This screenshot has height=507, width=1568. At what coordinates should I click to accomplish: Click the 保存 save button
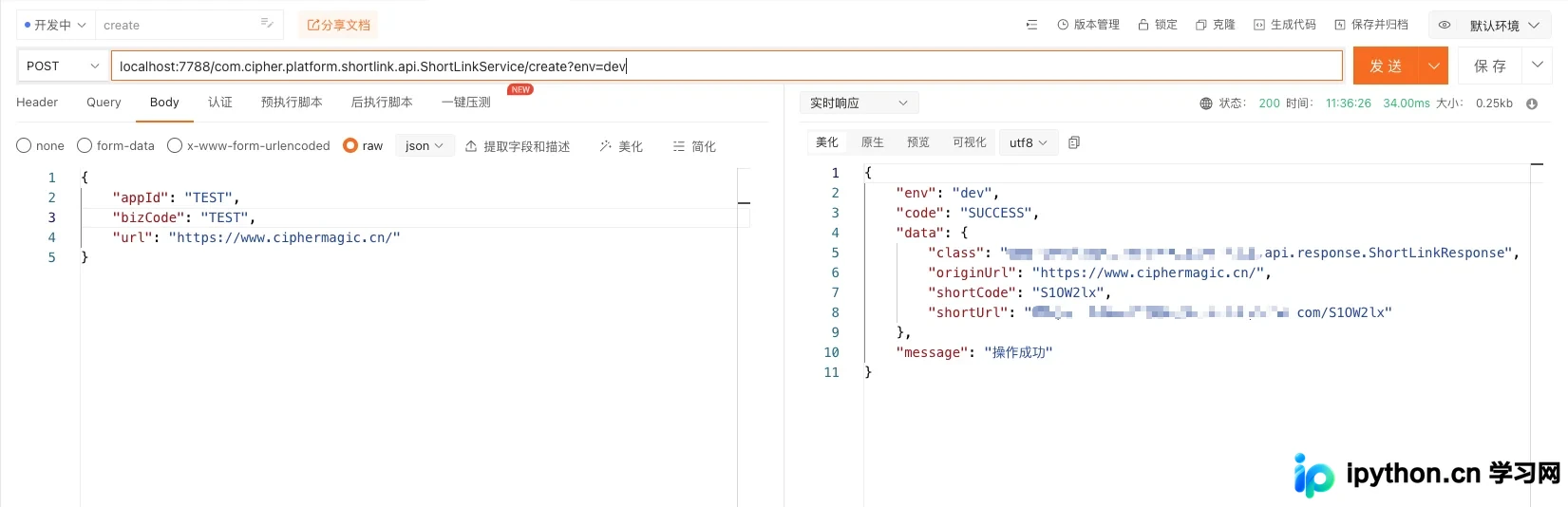click(1489, 66)
